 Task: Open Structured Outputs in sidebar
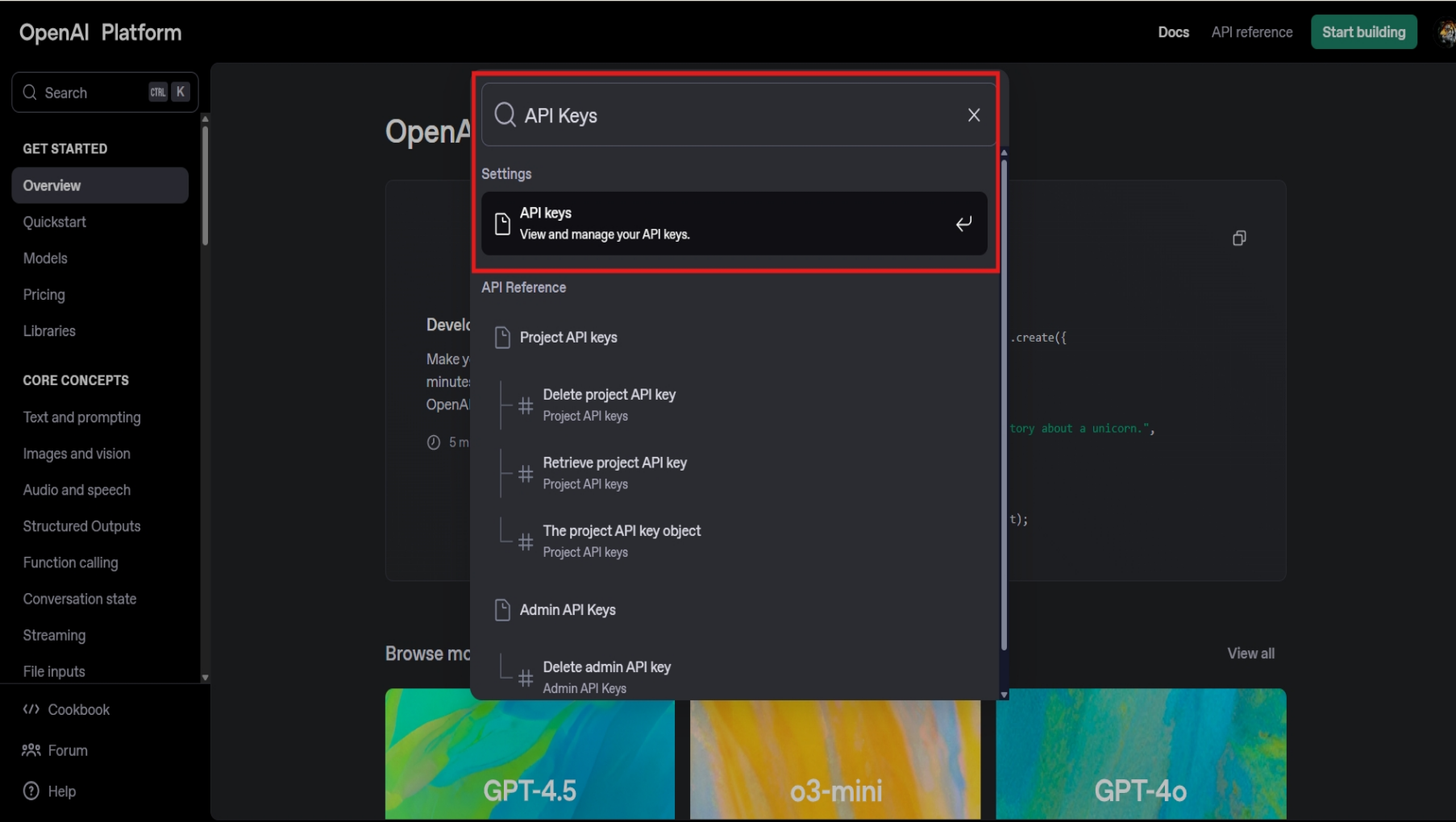click(82, 526)
